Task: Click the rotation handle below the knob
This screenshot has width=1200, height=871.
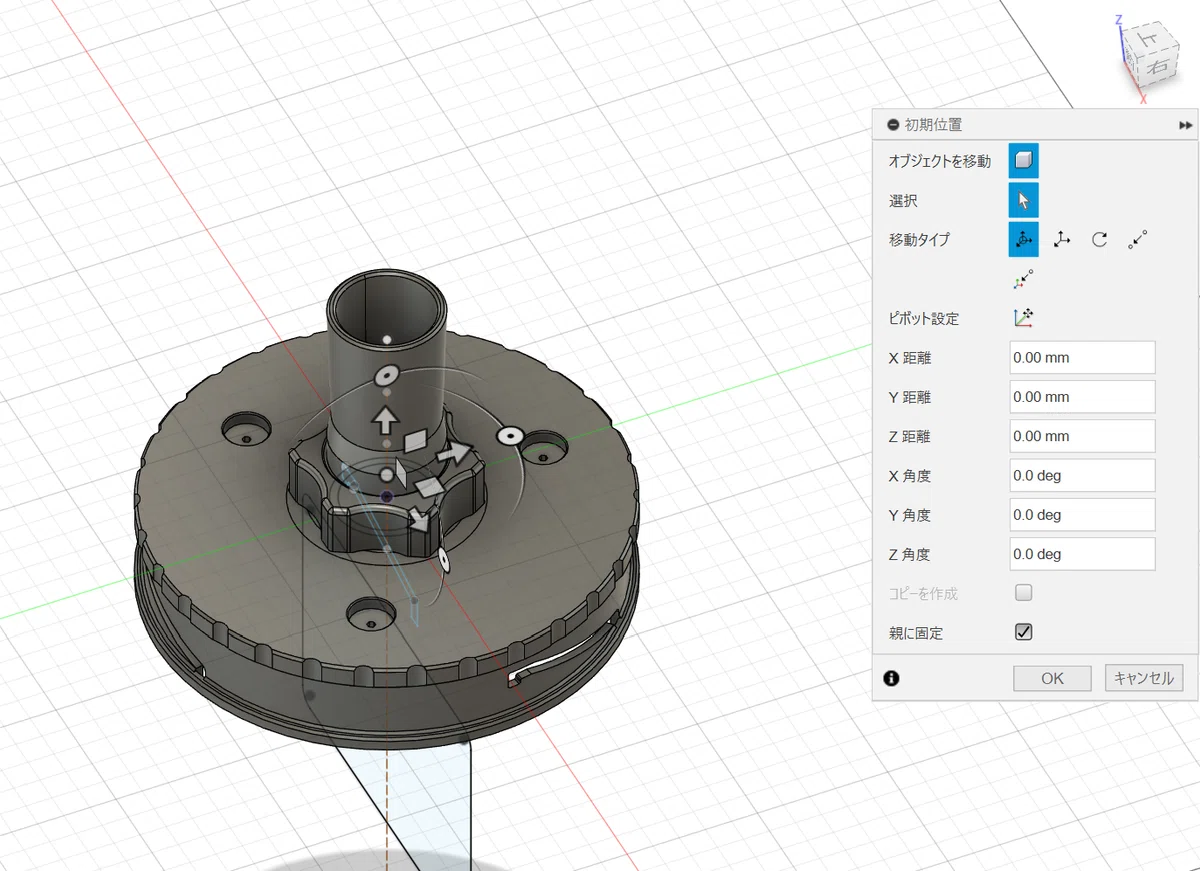Action: 445,562
